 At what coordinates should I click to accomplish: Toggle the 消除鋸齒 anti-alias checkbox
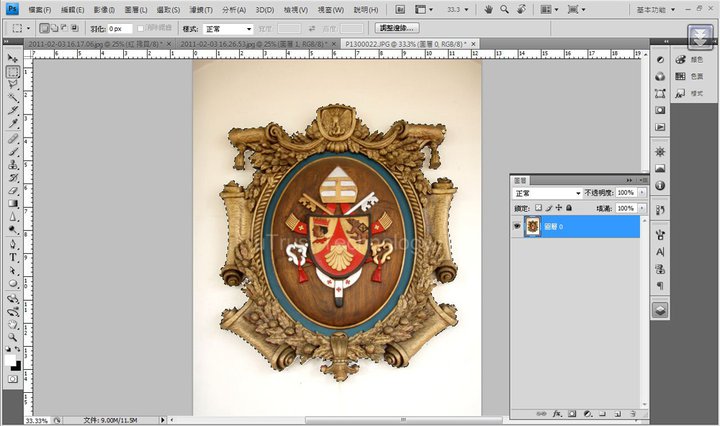[x=141, y=28]
